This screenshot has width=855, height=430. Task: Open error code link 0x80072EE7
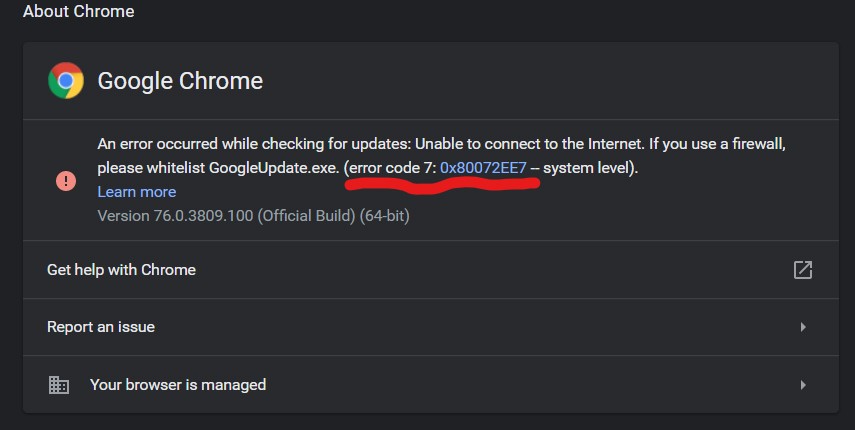point(483,168)
